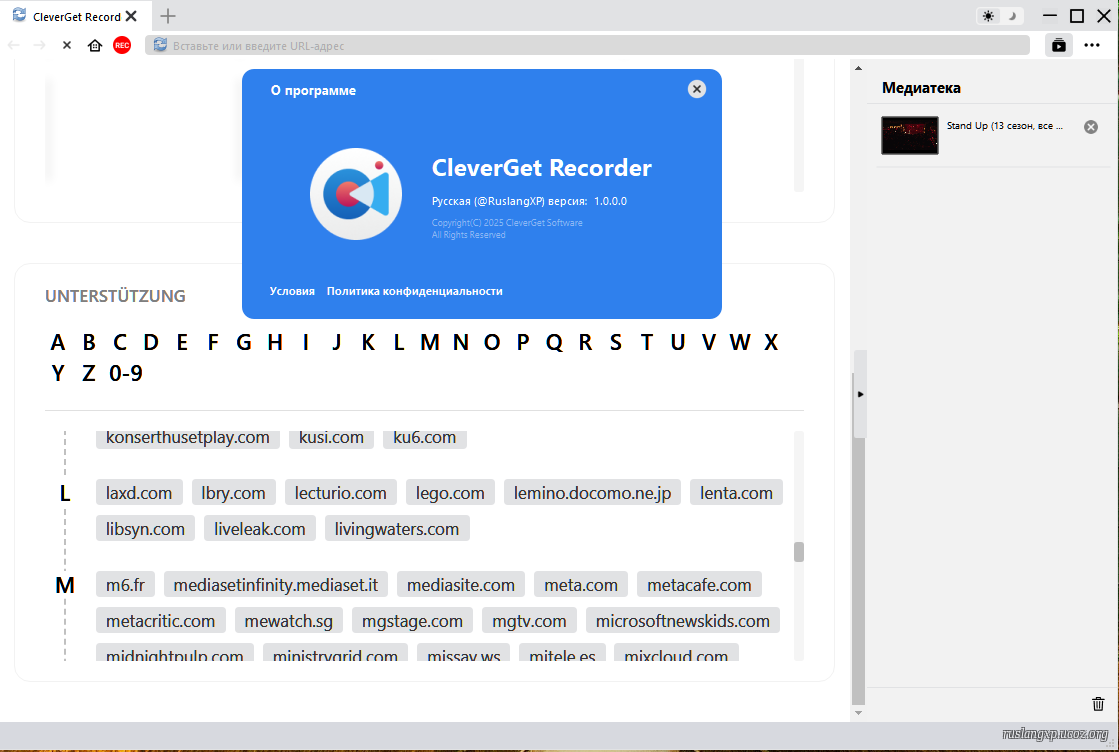Stop page loading with the X icon
The height and width of the screenshot is (752, 1119).
67,45
